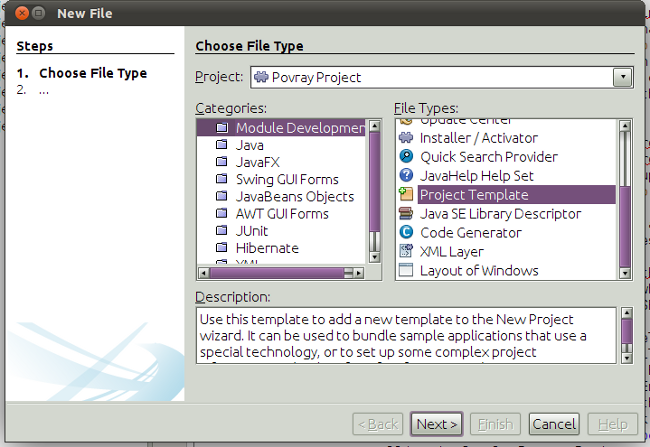
Task: Close the New File dialog window
Action: point(15,13)
